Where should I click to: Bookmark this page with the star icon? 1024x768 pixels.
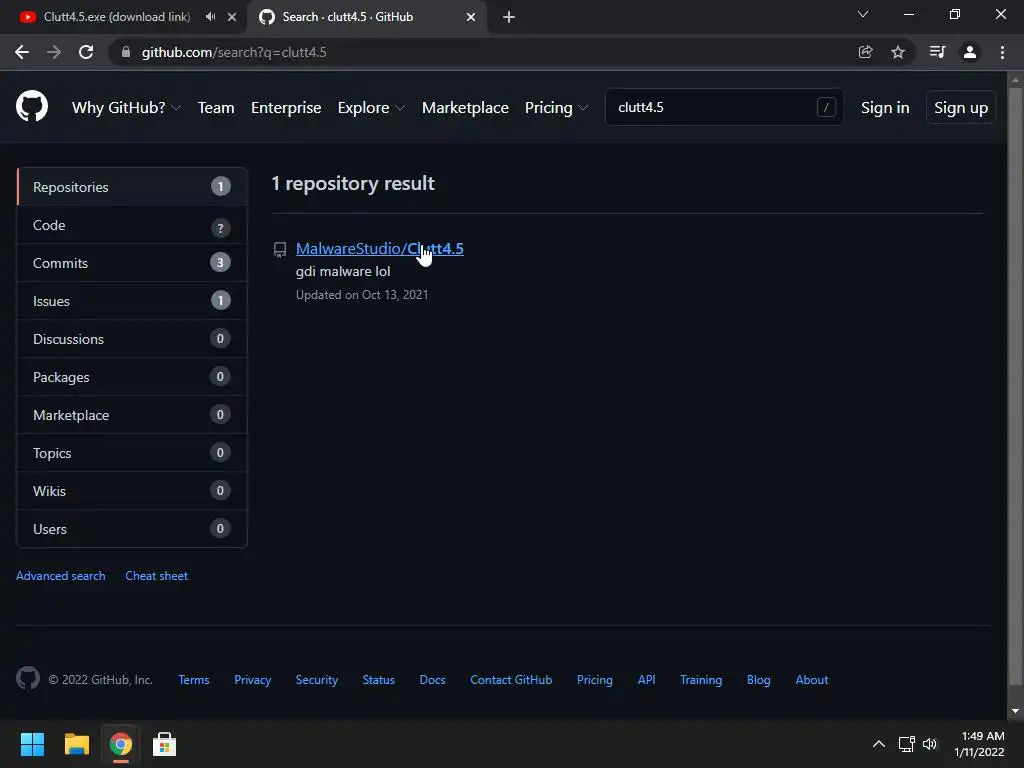[x=898, y=52]
